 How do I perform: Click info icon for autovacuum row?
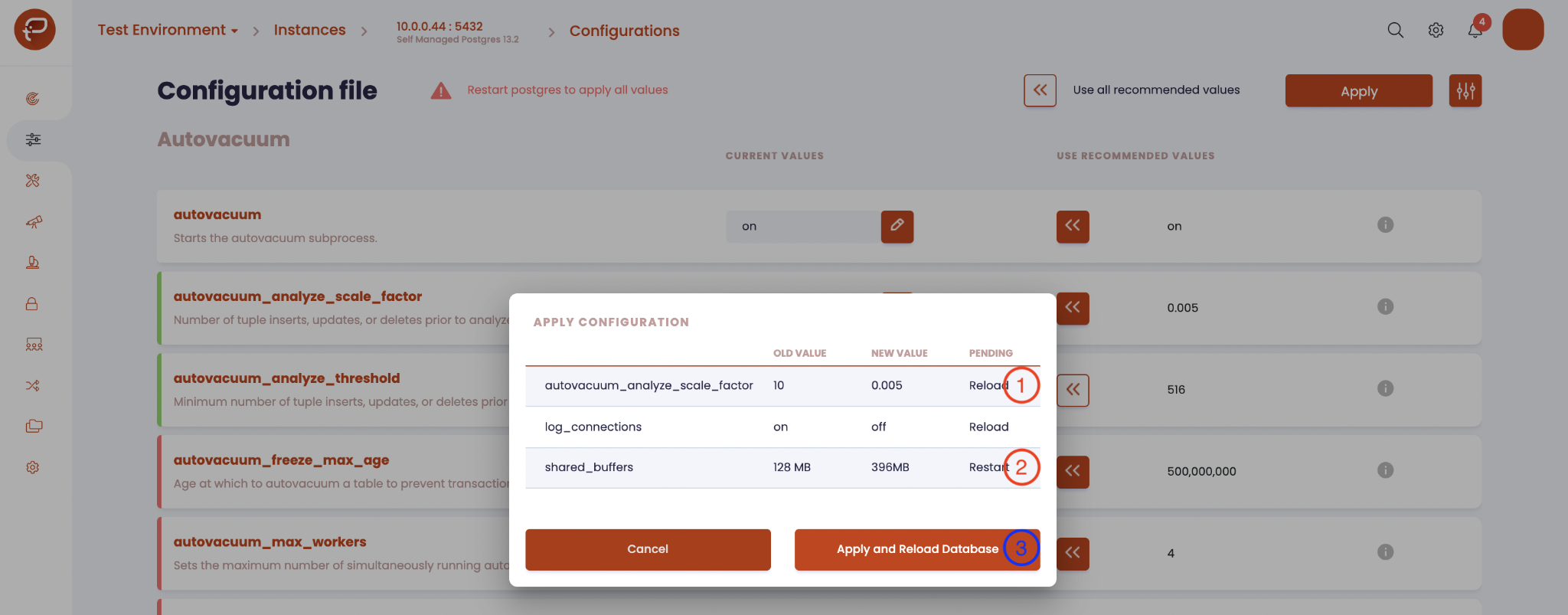1385,224
